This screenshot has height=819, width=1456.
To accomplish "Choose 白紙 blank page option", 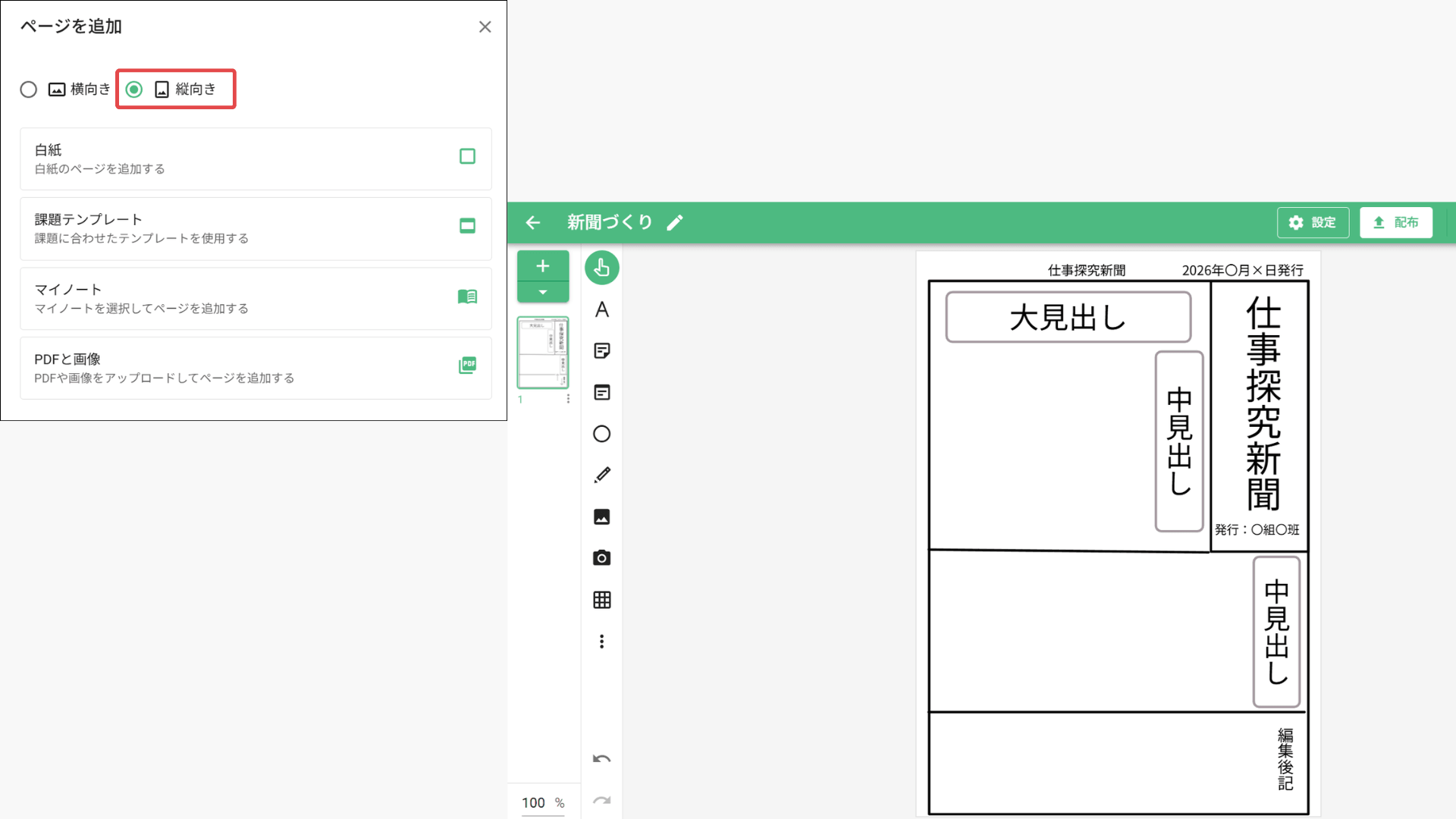I will coord(256,158).
